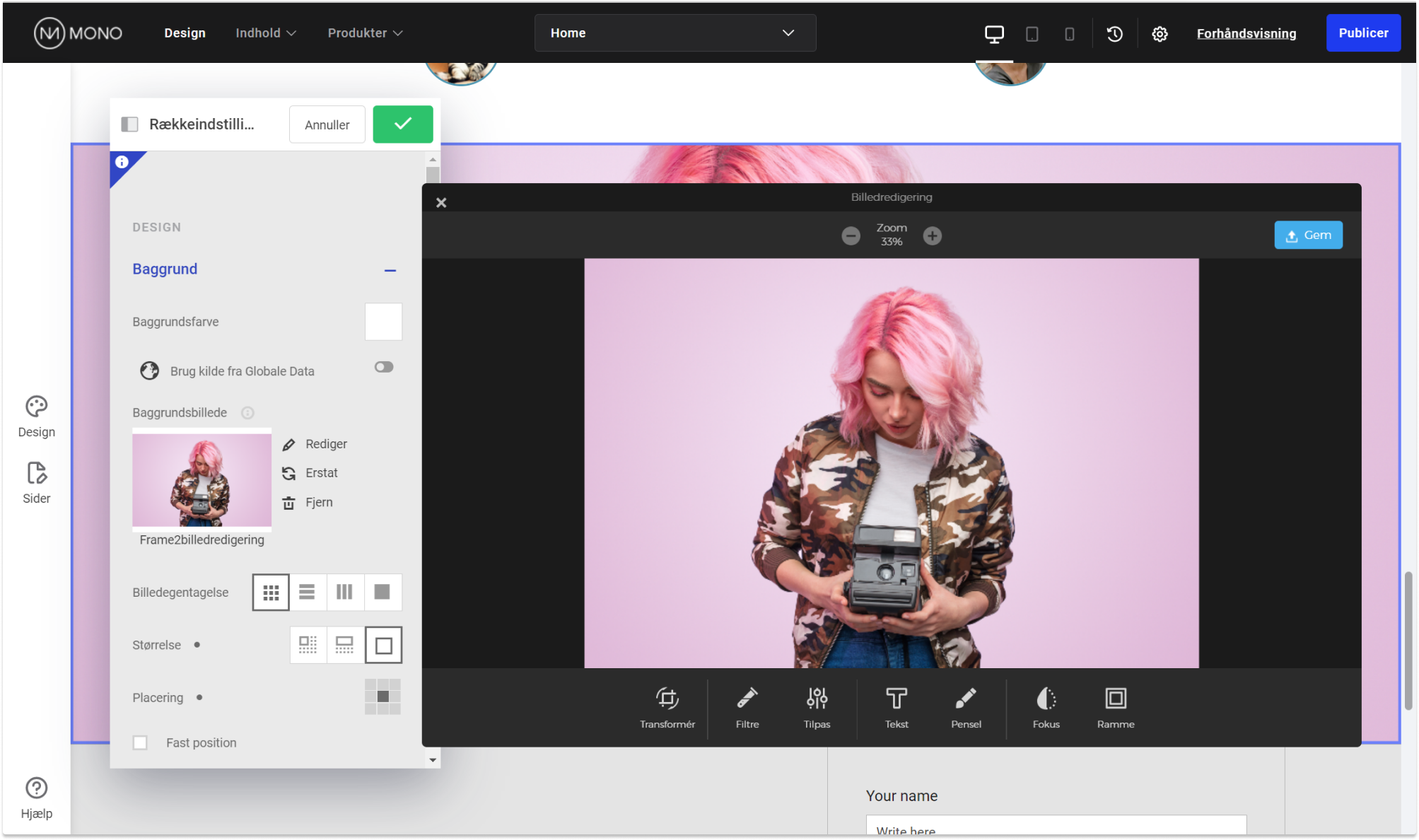Open the Filtre panel in Billedredigering
Screen dimensions: 1419x840
coord(747,707)
